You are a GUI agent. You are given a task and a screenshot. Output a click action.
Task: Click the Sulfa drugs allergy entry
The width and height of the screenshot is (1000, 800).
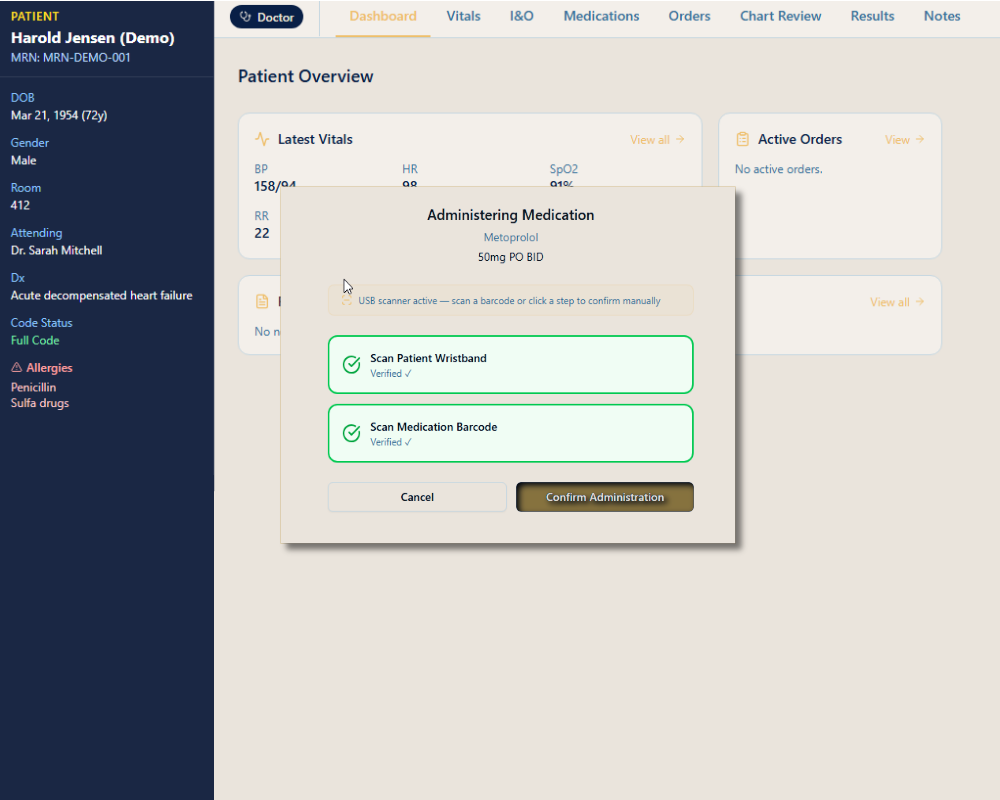click(40, 403)
